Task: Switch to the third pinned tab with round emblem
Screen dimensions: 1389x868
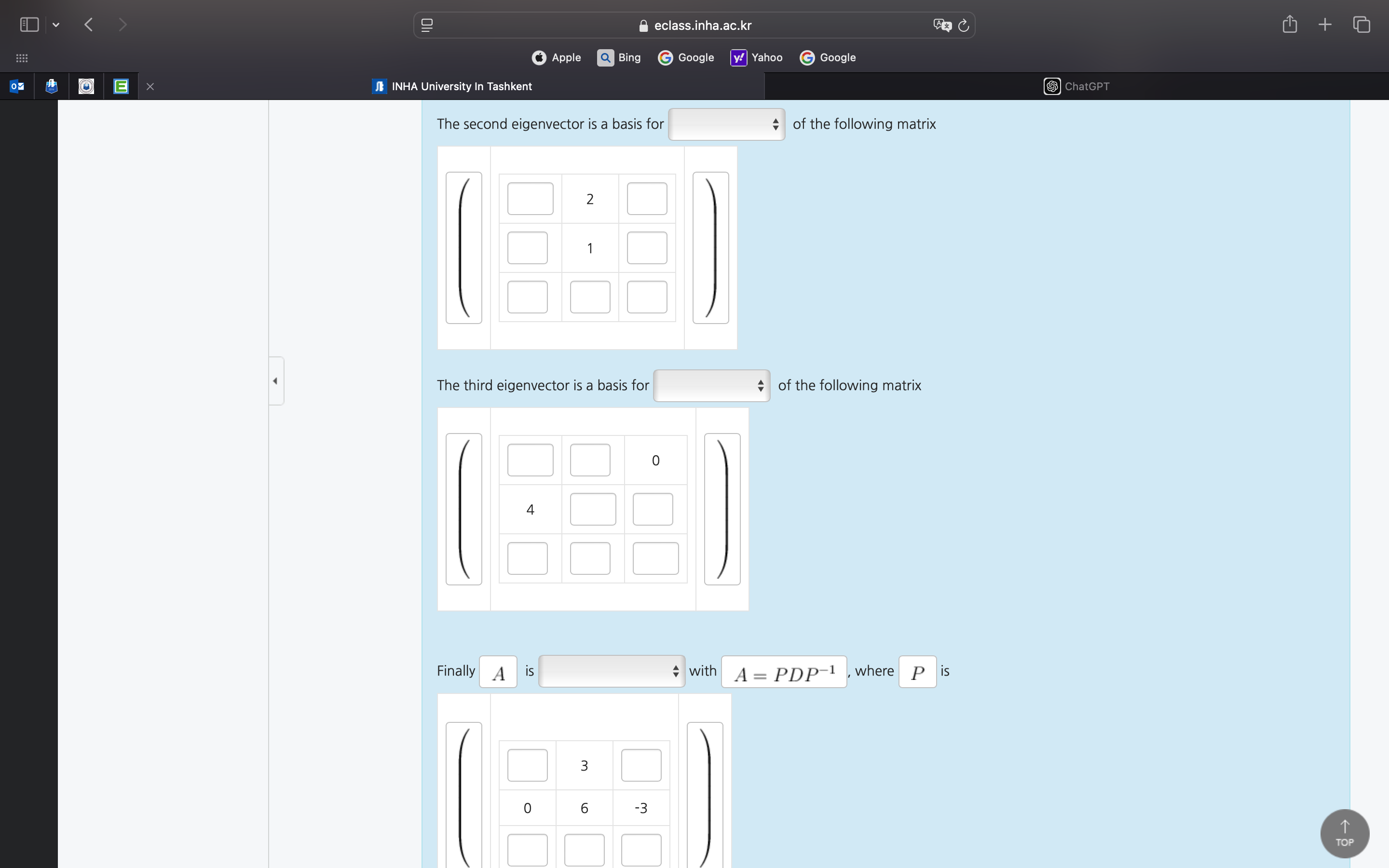Action: (86, 86)
